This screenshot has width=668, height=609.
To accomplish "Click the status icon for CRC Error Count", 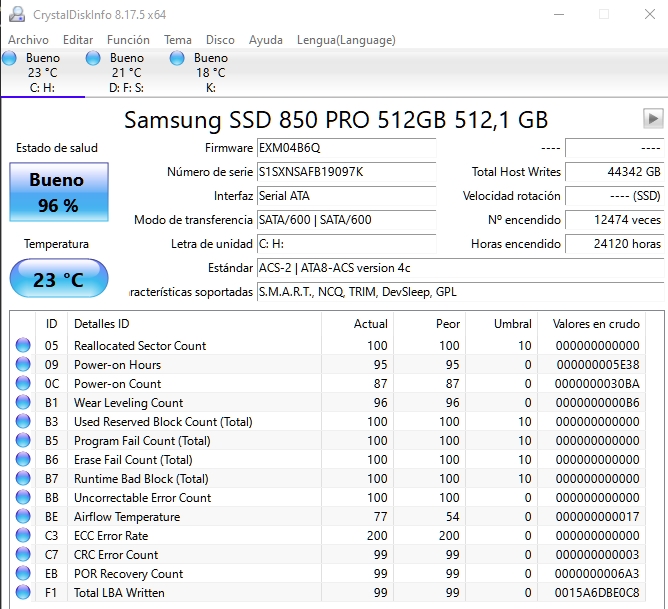I will (23, 554).
